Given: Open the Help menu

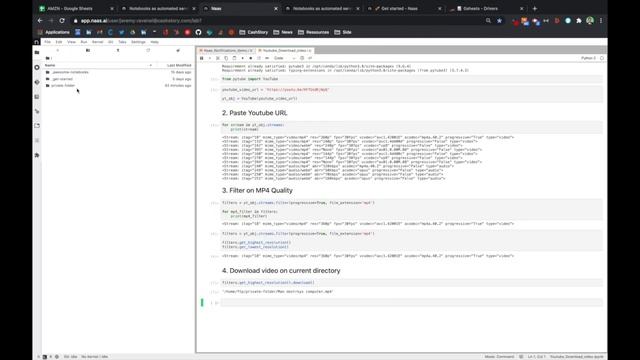Looking at the screenshot, I should point(154,42).
